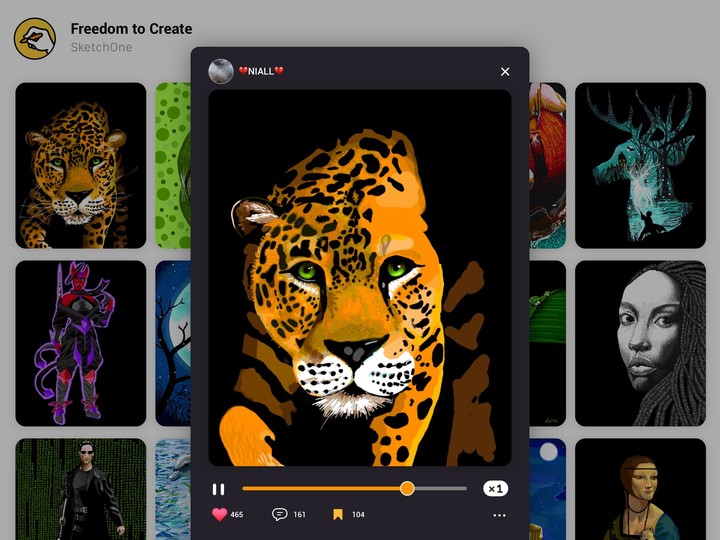This screenshot has width=720, height=540.
Task: Open the green leaf frog thumbnail
Action: click(548, 343)
